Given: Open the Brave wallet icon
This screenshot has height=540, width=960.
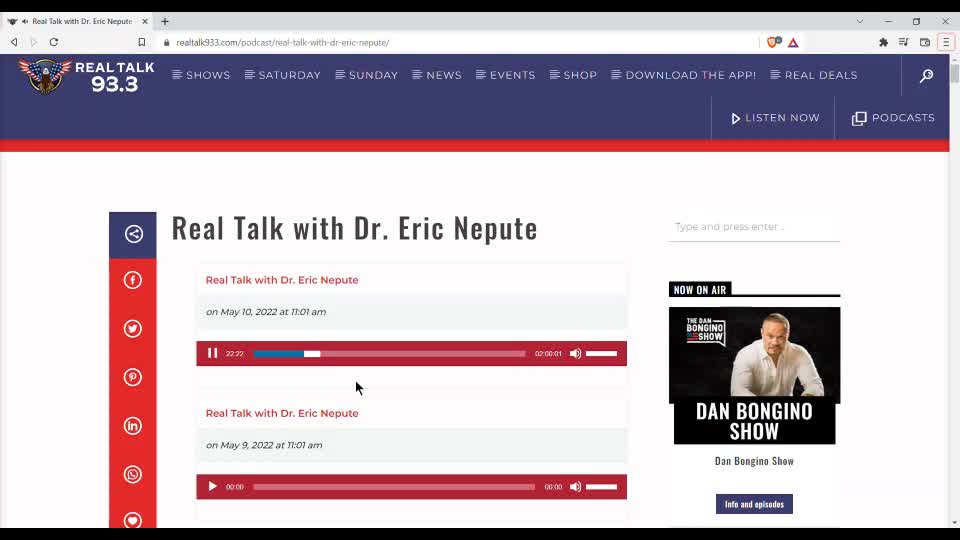Looking at the screenshot, I should point(925,42).
